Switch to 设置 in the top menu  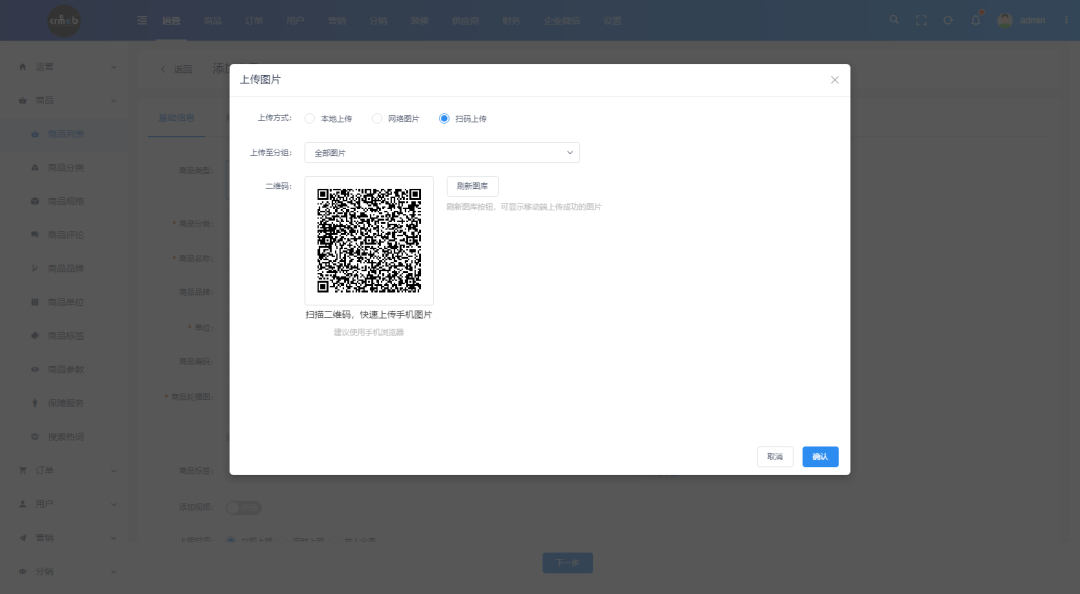(612, 19)
